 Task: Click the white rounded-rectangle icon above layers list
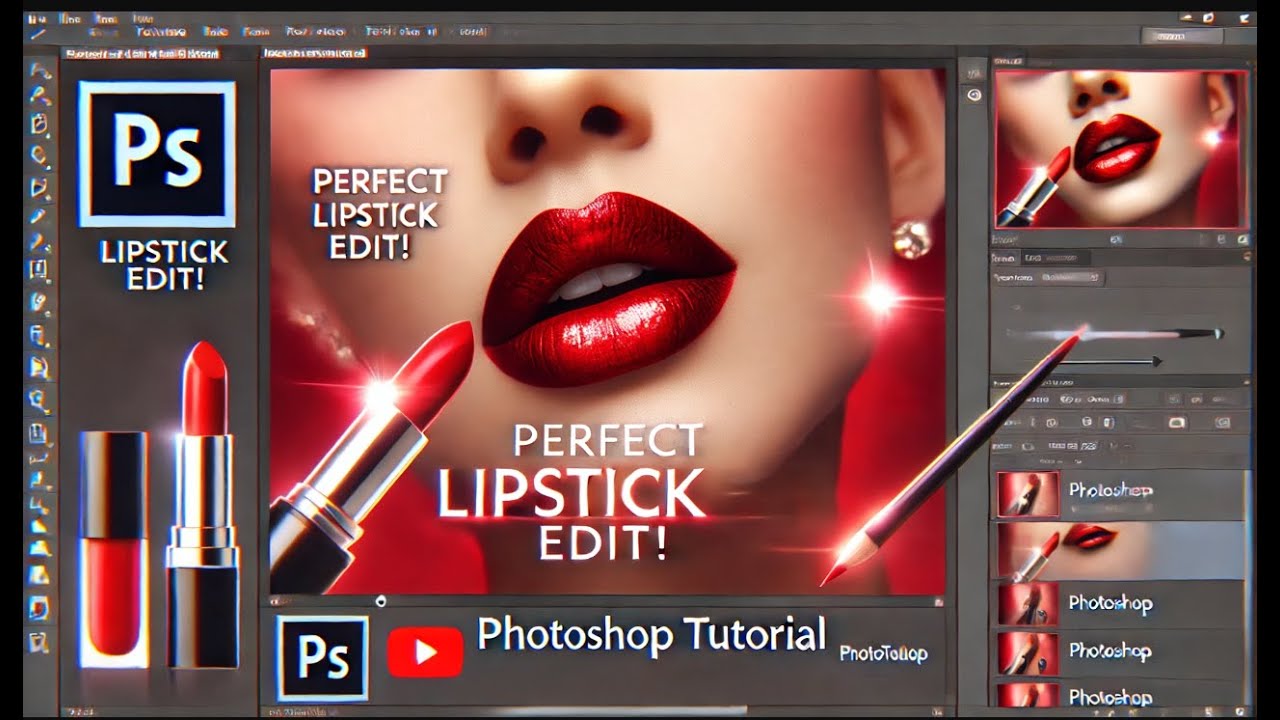[1176, 422]
